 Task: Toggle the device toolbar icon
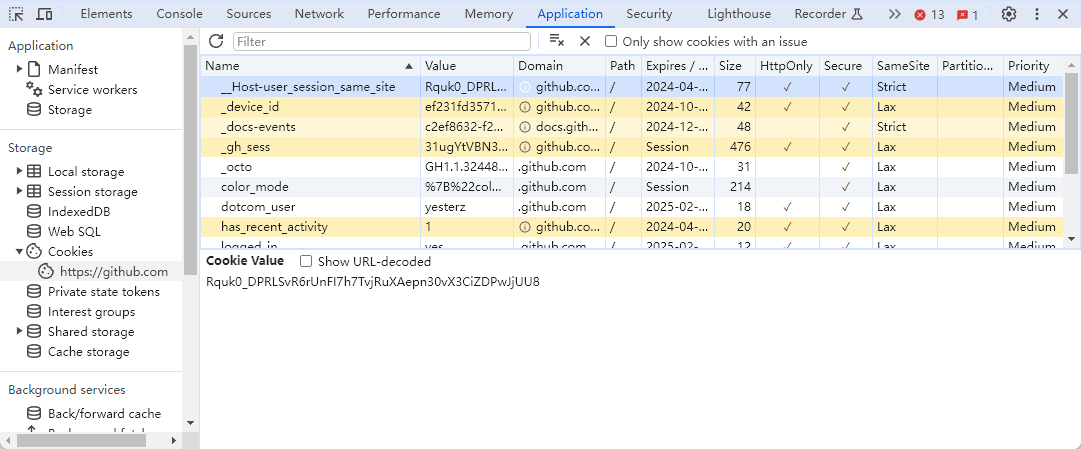point(44,14)
